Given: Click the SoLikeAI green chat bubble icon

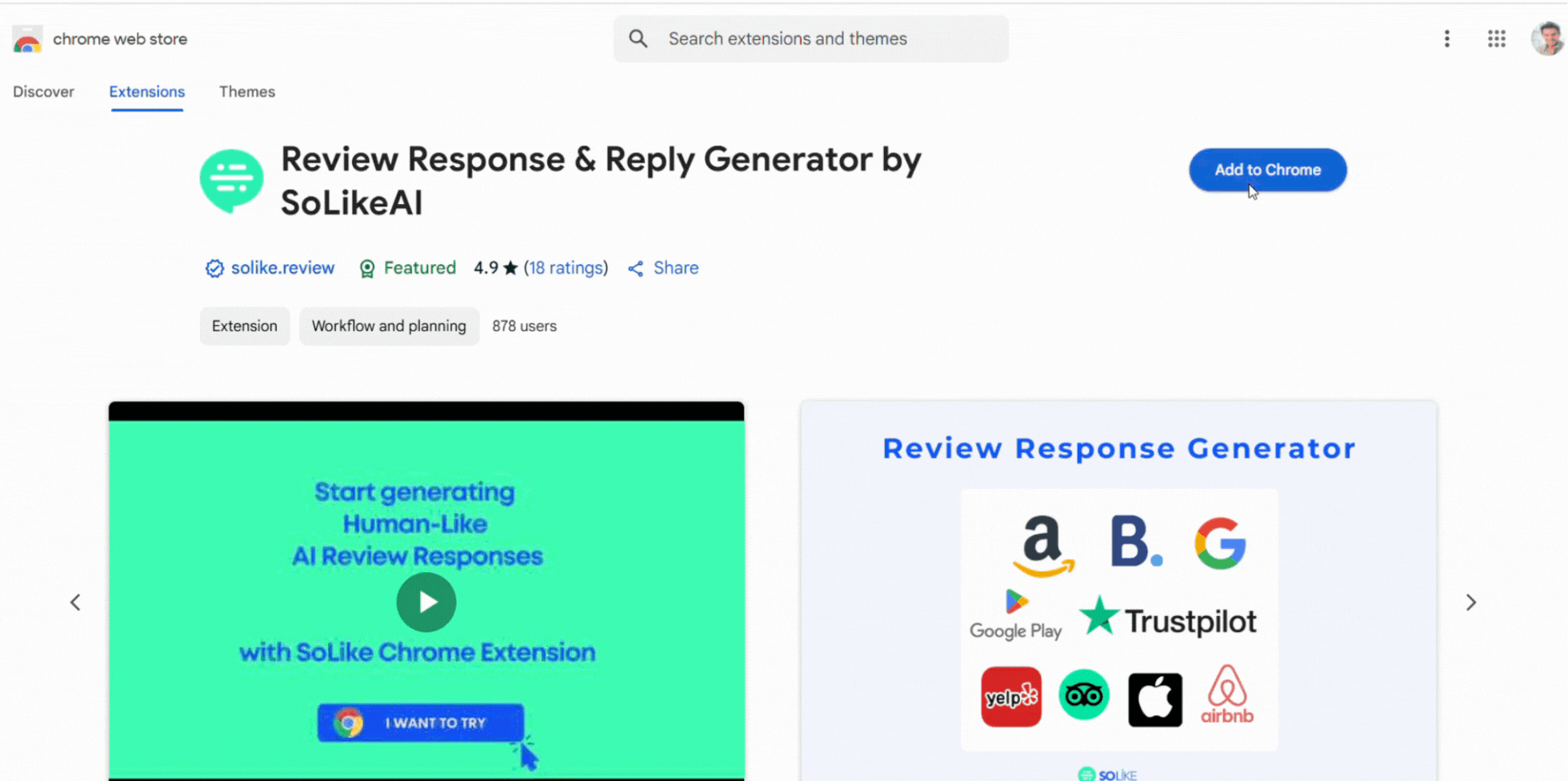Looking at the screenshot, I should 231,181.
